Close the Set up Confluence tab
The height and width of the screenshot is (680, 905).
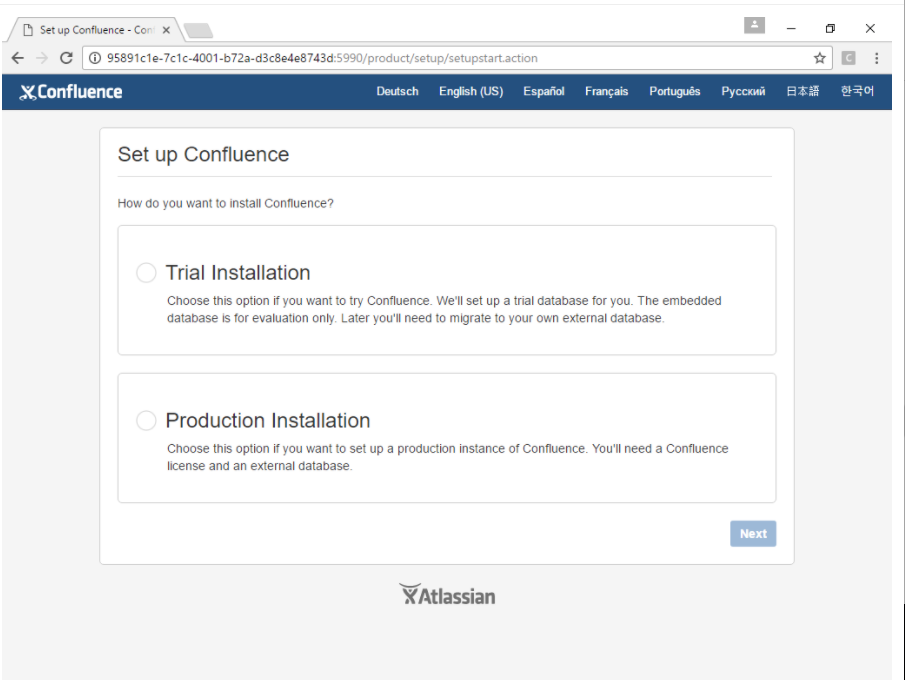[166, 30]
